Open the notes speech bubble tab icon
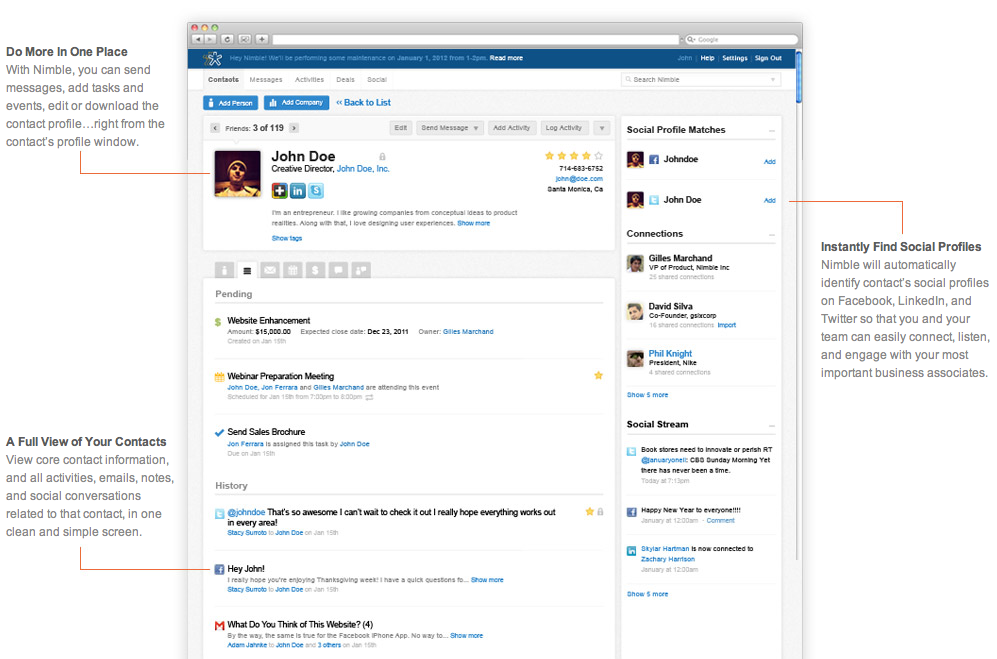 click(338, 270)
